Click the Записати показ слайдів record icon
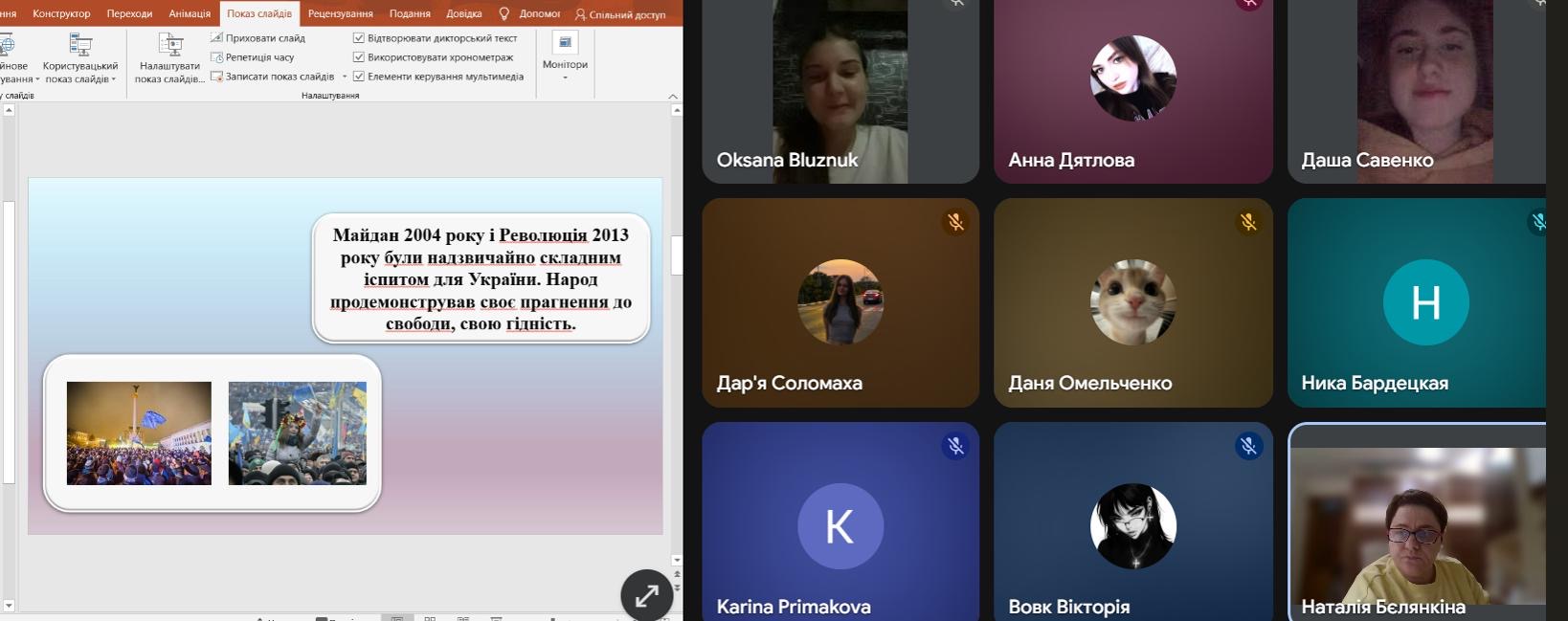Image resolution: width=1568 pixels, height=621 pixels. (216, 77)
